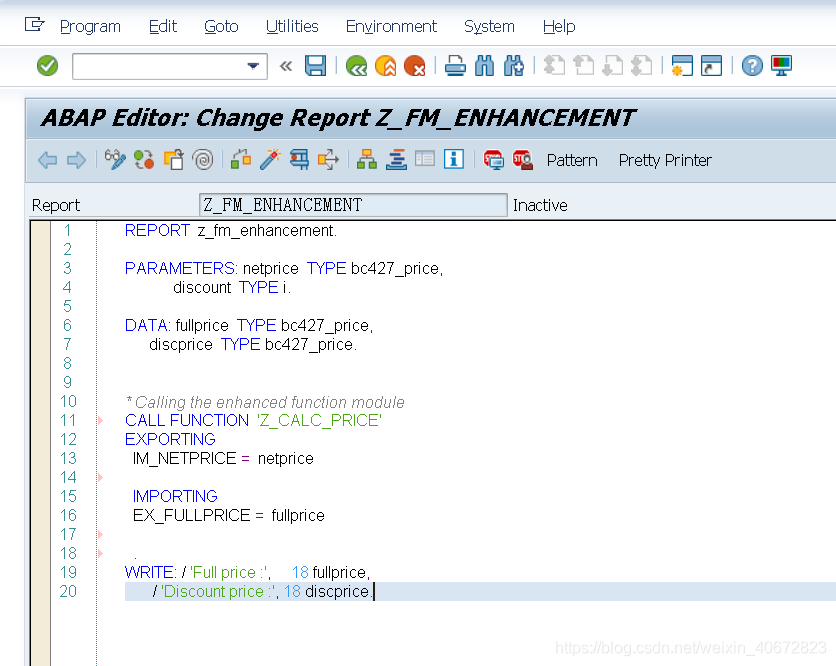Open the Goto menu
This screenshot has height=666, width=836.
[221, 26]
